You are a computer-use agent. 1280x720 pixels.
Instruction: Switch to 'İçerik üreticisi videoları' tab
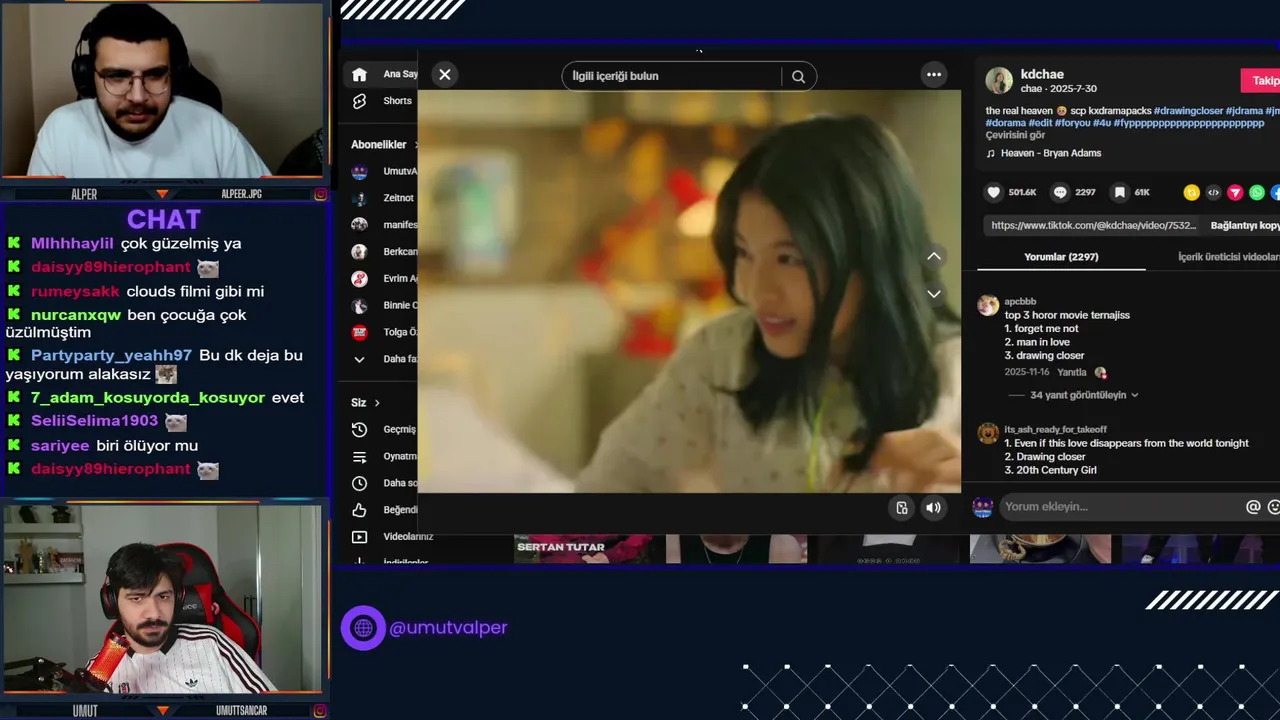(1229, 257)
